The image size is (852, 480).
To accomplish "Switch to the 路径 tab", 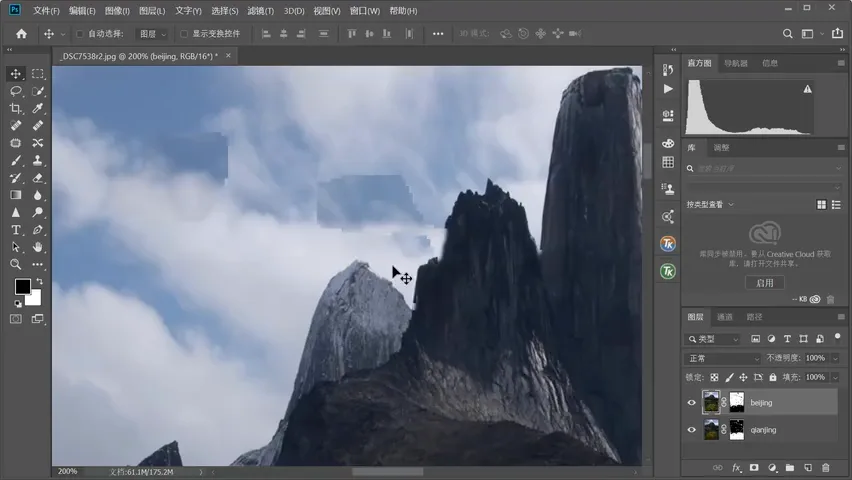I will [754, 317].
